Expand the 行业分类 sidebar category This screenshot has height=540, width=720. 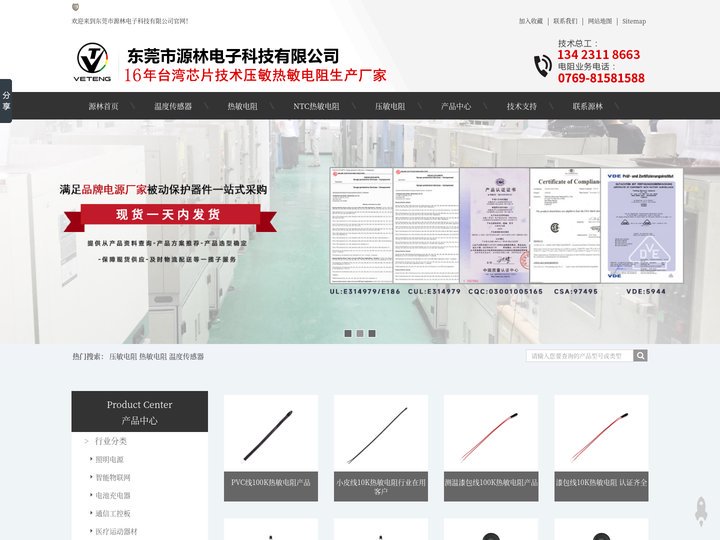(111, 441)
